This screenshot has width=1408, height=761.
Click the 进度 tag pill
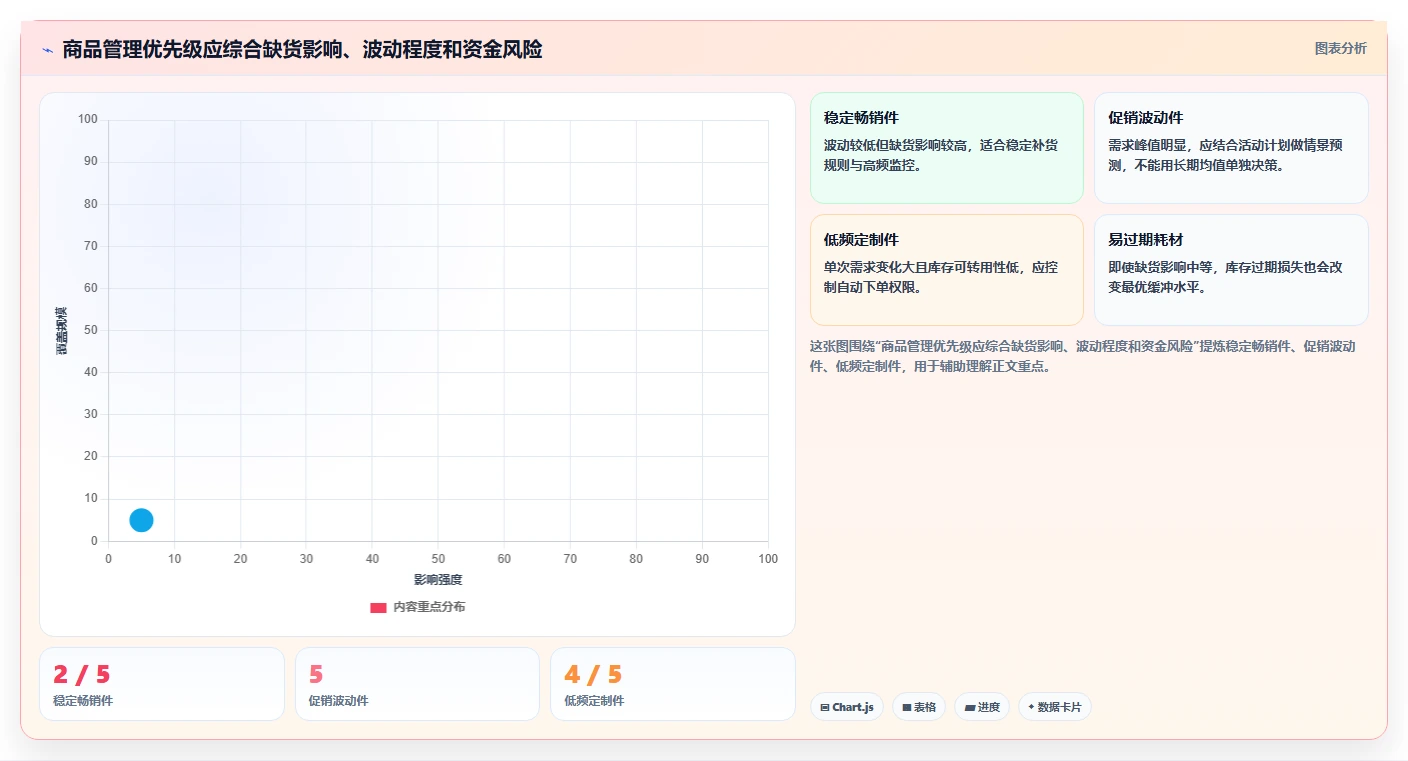tap(982, 707)
